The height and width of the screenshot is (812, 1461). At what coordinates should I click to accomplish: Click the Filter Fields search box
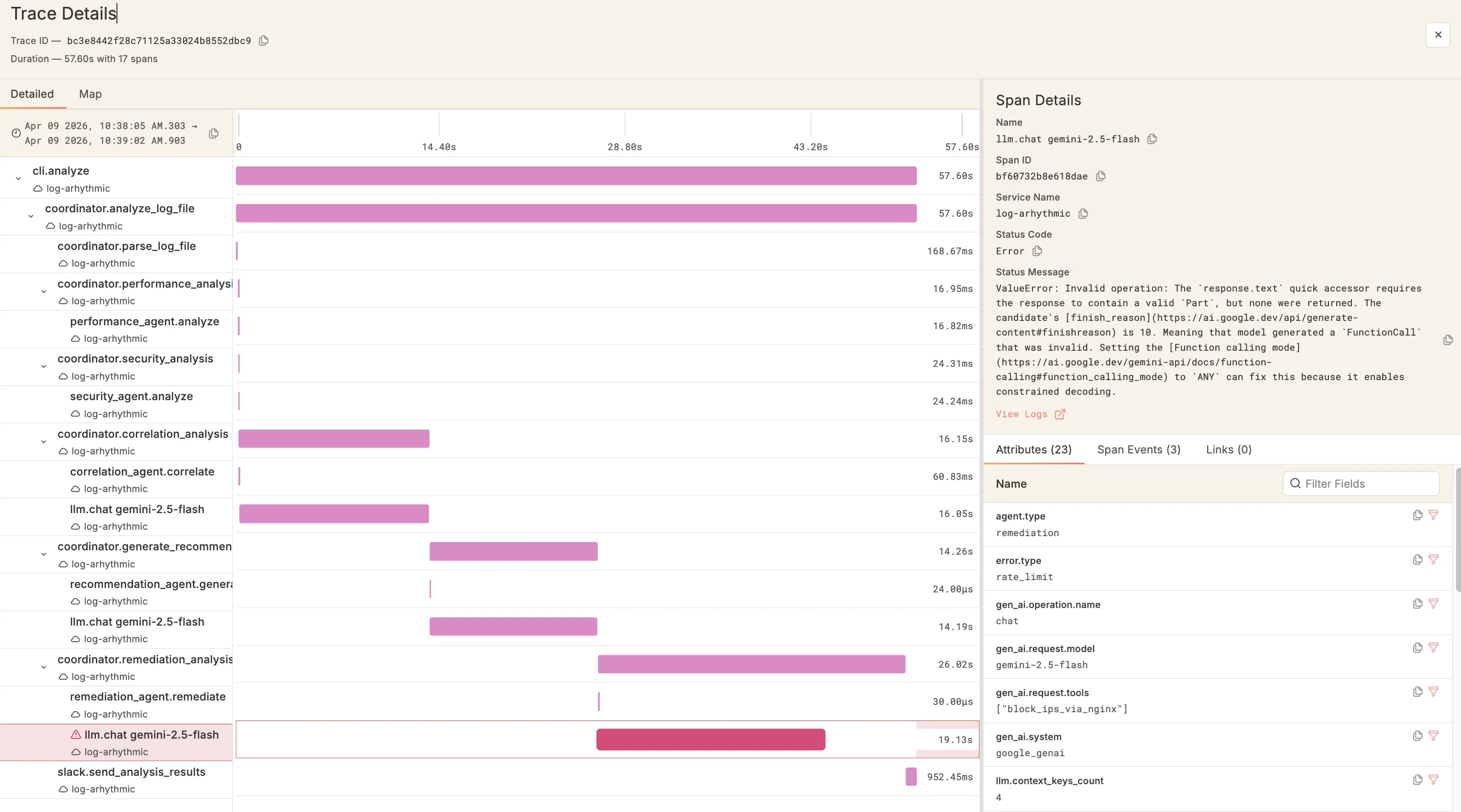click(x=1361, y=484)
